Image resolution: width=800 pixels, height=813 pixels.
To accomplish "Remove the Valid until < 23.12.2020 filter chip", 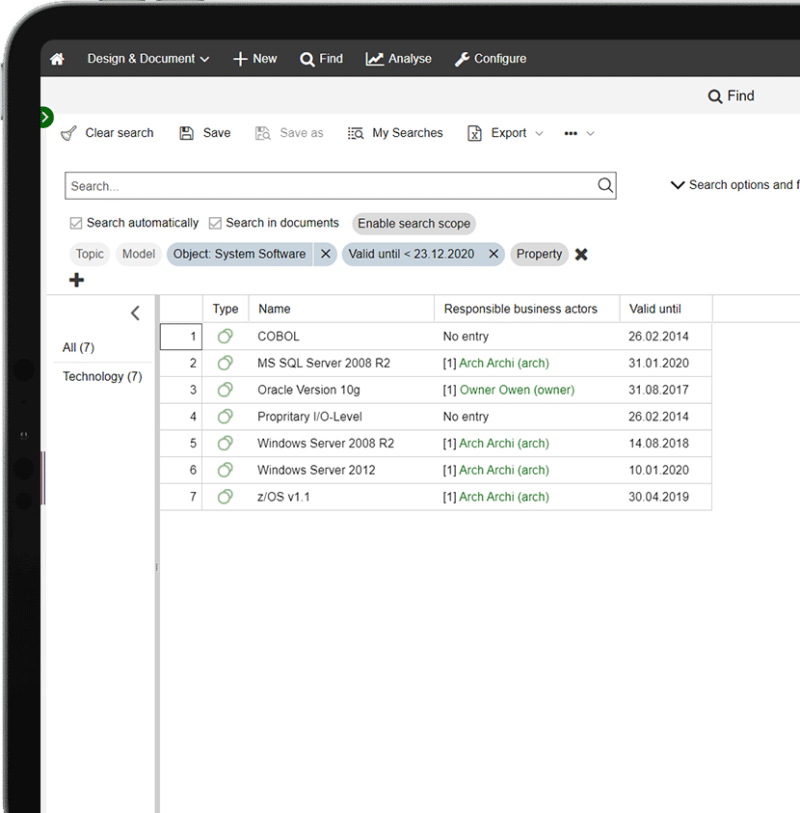I will click(x=491, y=254).
